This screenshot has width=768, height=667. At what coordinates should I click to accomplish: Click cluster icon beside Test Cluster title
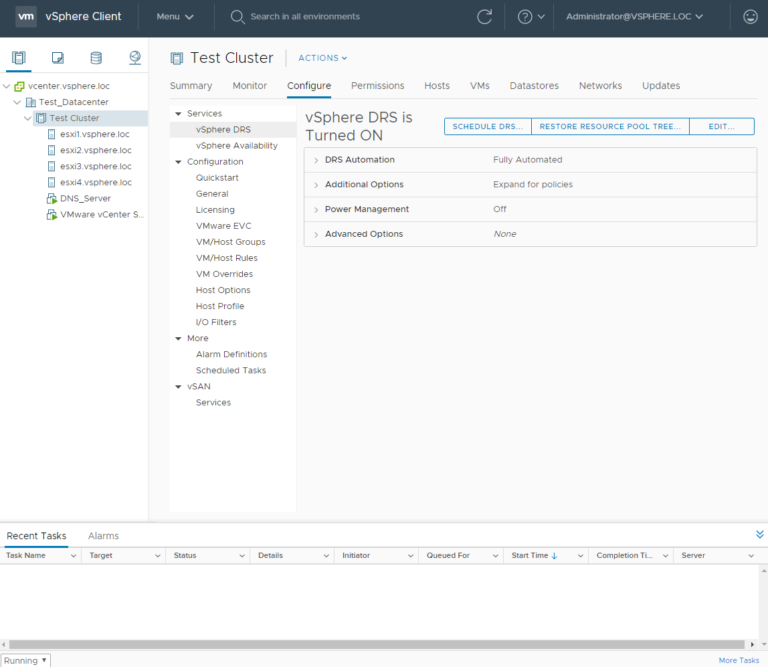[176, 58]
